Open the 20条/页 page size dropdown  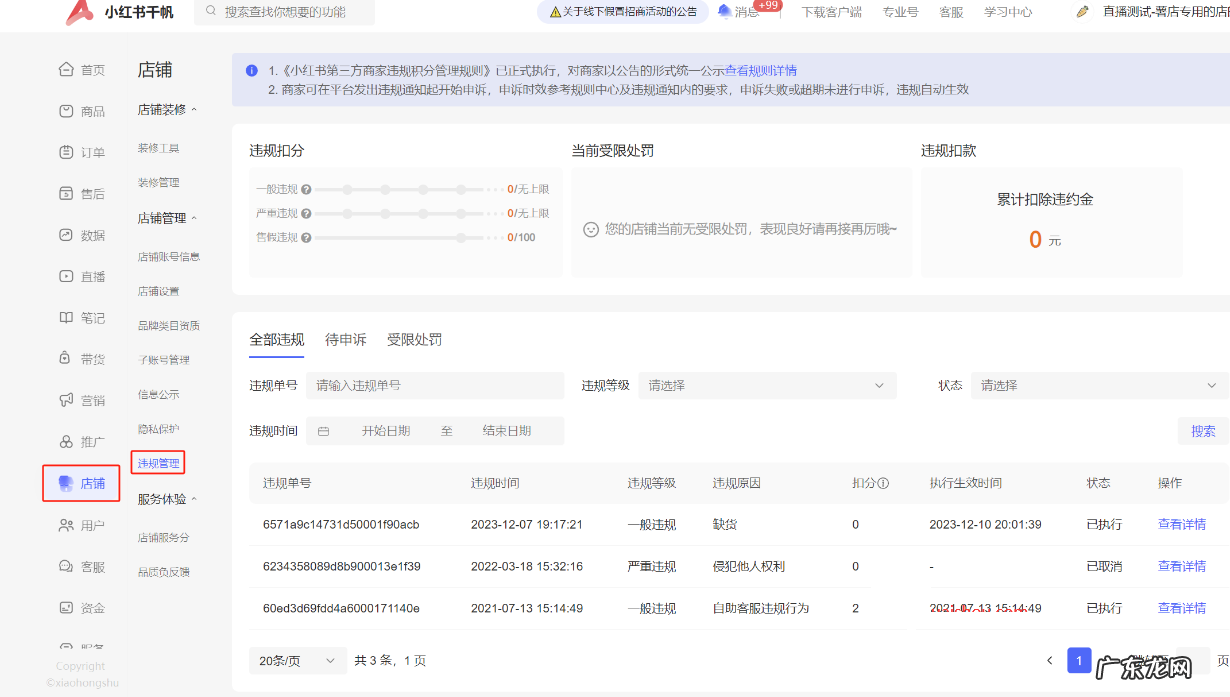297,660
